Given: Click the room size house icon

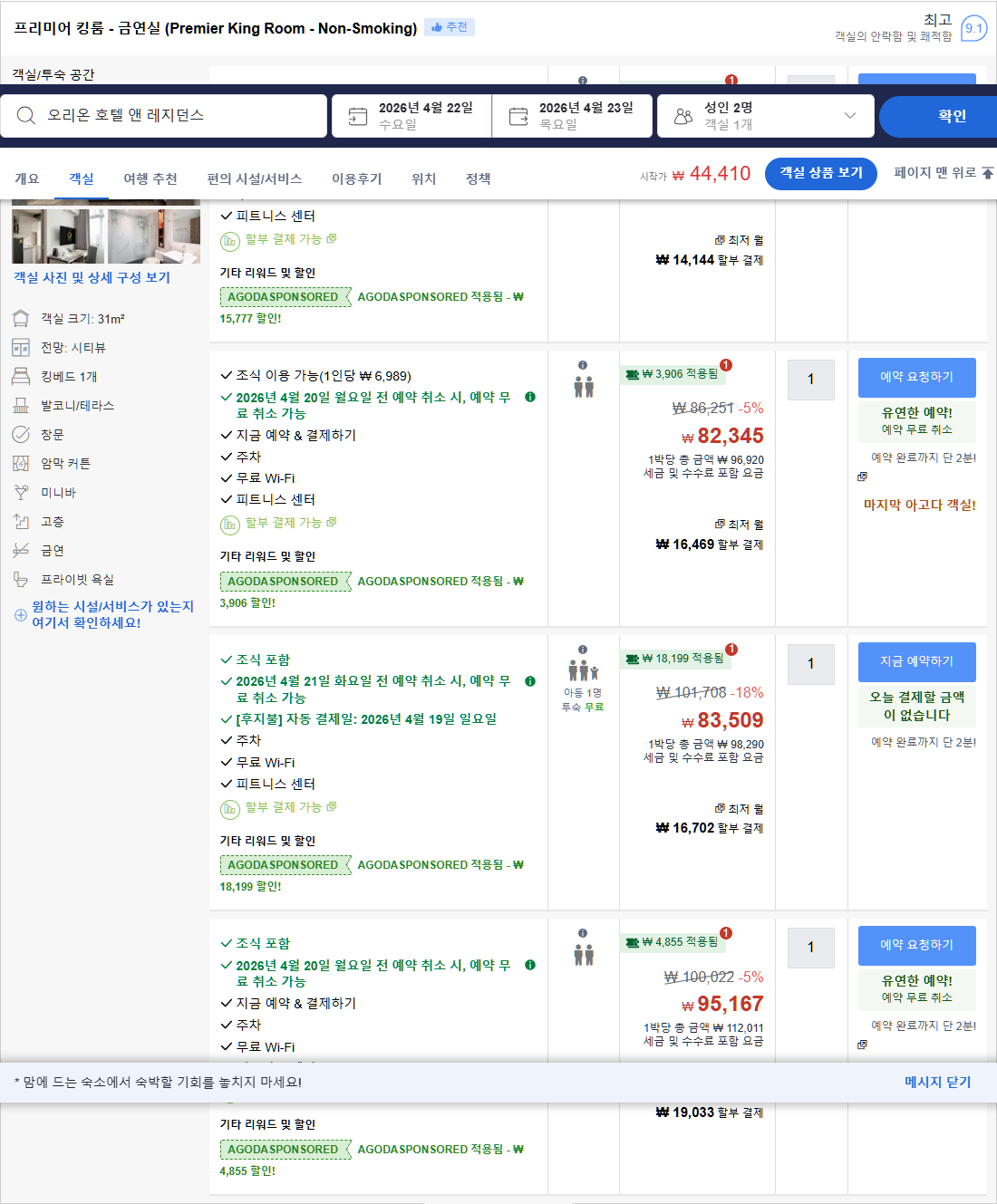Looking at the screenshot, I should [x=21, y=318].
